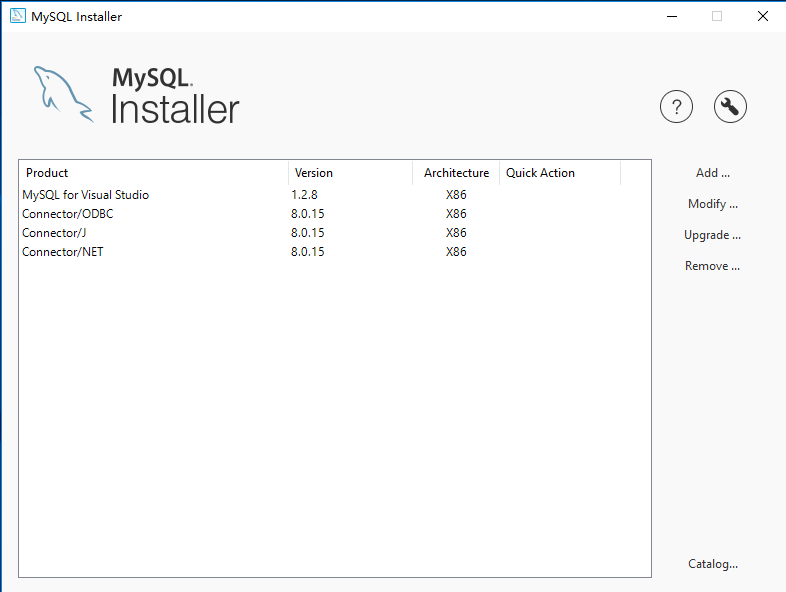Viewport: 786px width, 592px height.
Task: Click the MySQL Installer title bar icon
Action: coord(18,16)
